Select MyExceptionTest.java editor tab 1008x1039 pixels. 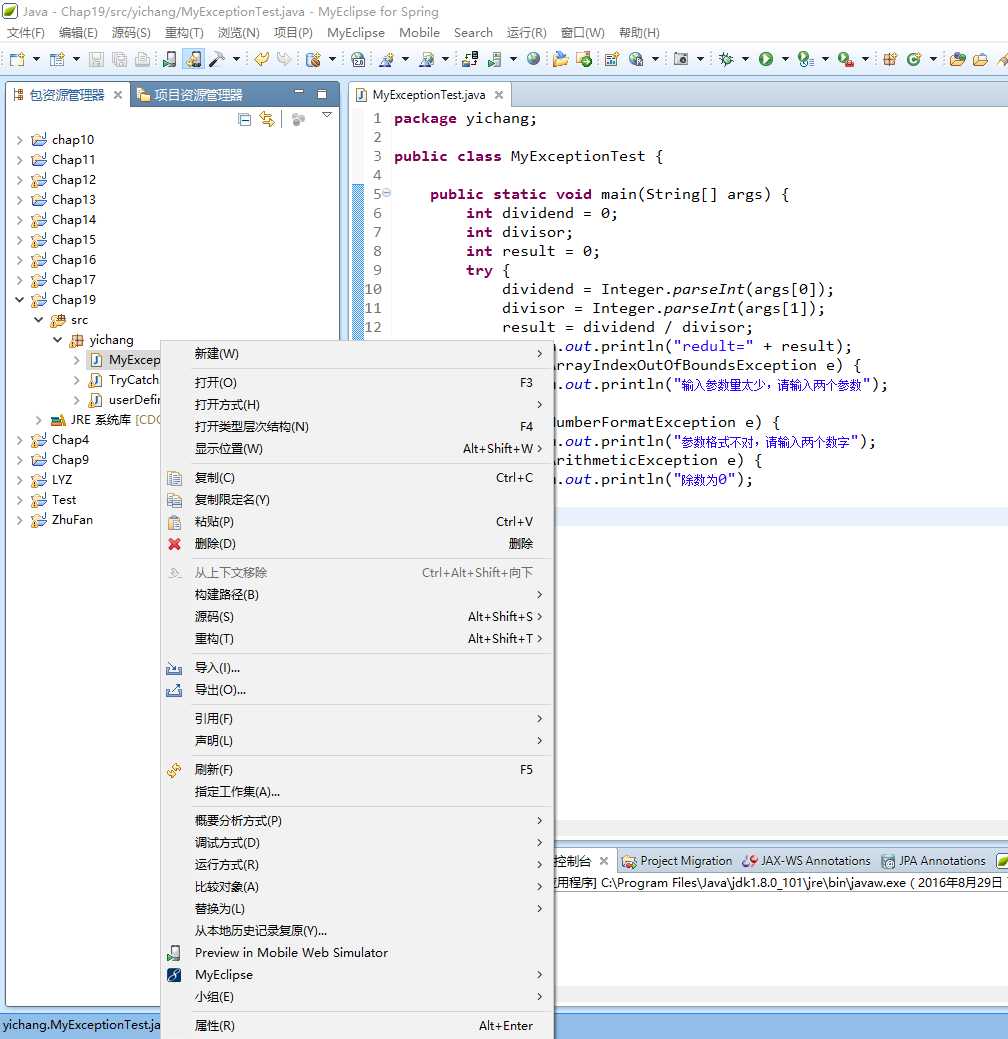click(428, 95)
